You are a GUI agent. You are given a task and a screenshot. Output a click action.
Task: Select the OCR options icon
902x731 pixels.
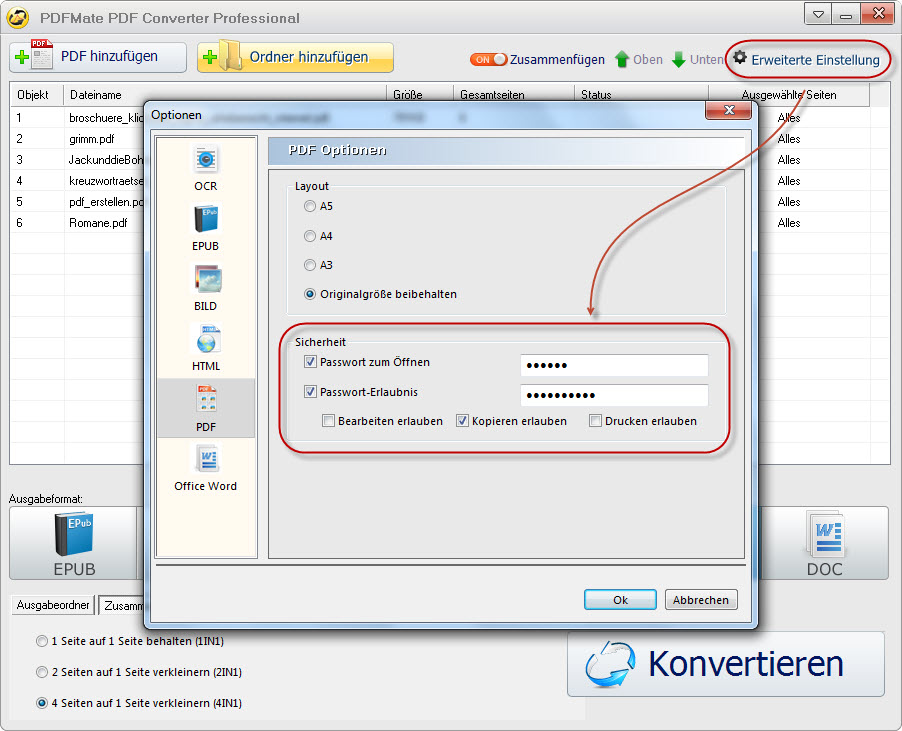[x=206, y=161]
